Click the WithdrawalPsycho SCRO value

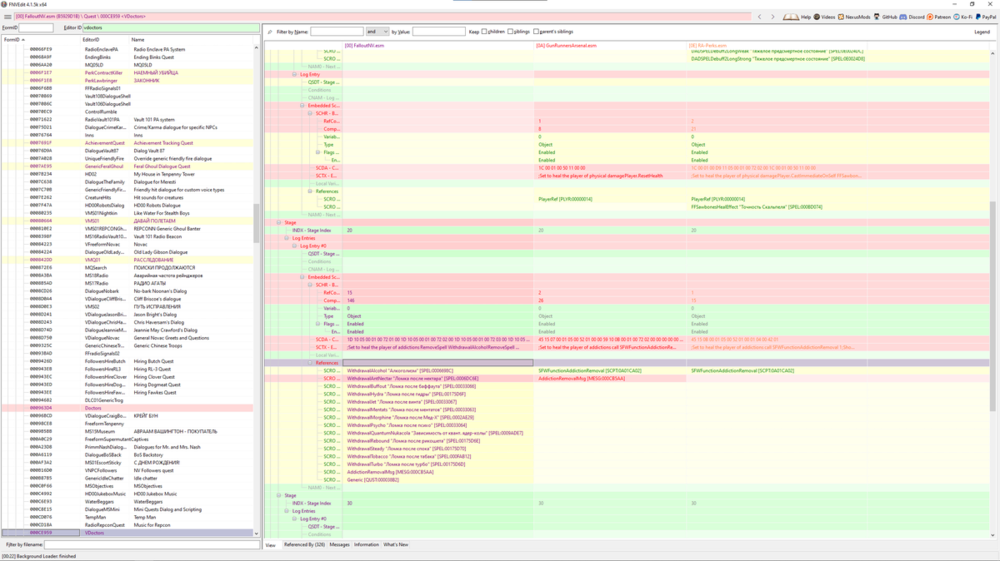coord(407,425)
